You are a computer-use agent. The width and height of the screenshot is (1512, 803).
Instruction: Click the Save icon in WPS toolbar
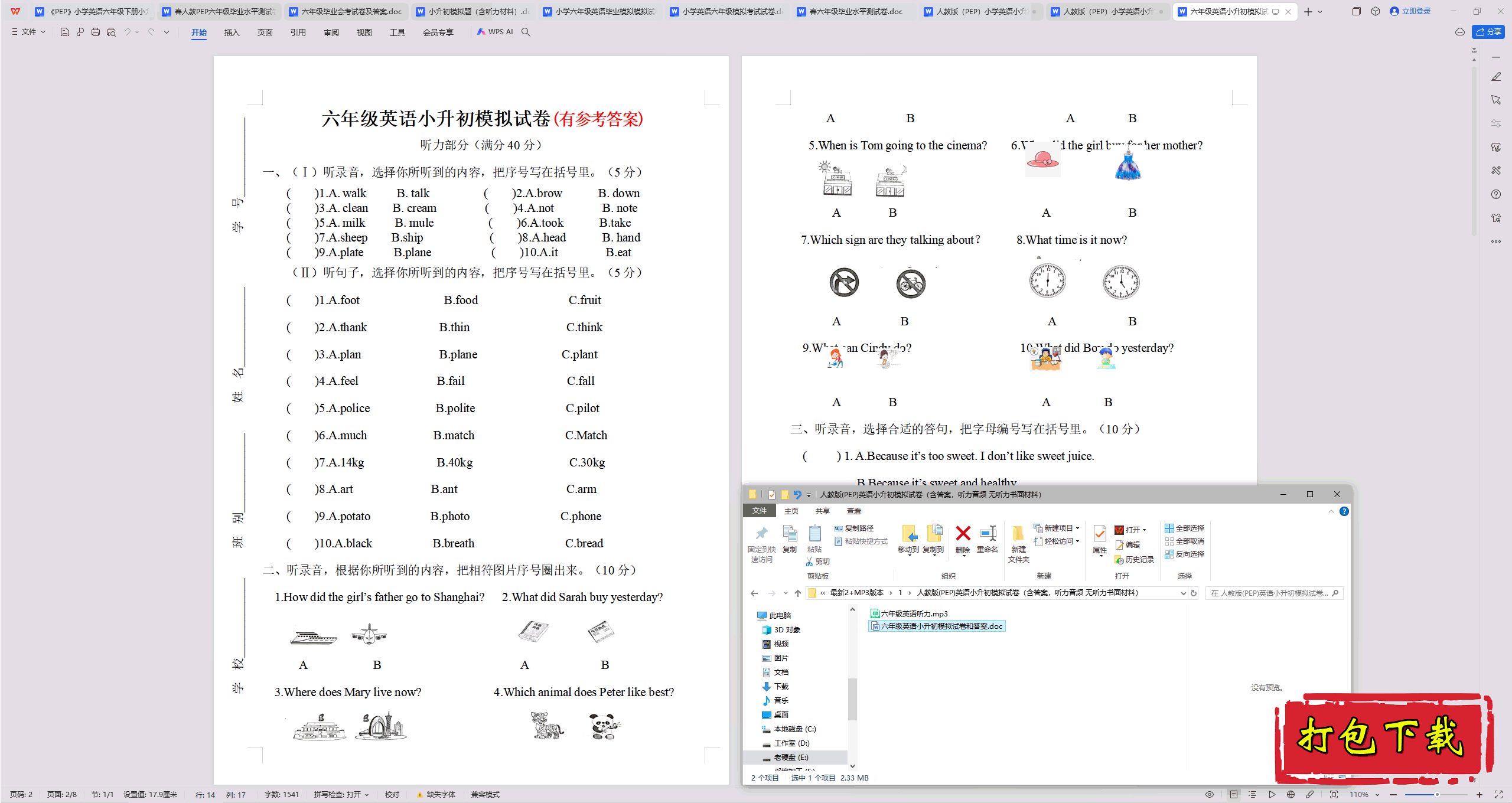point(65,32)
